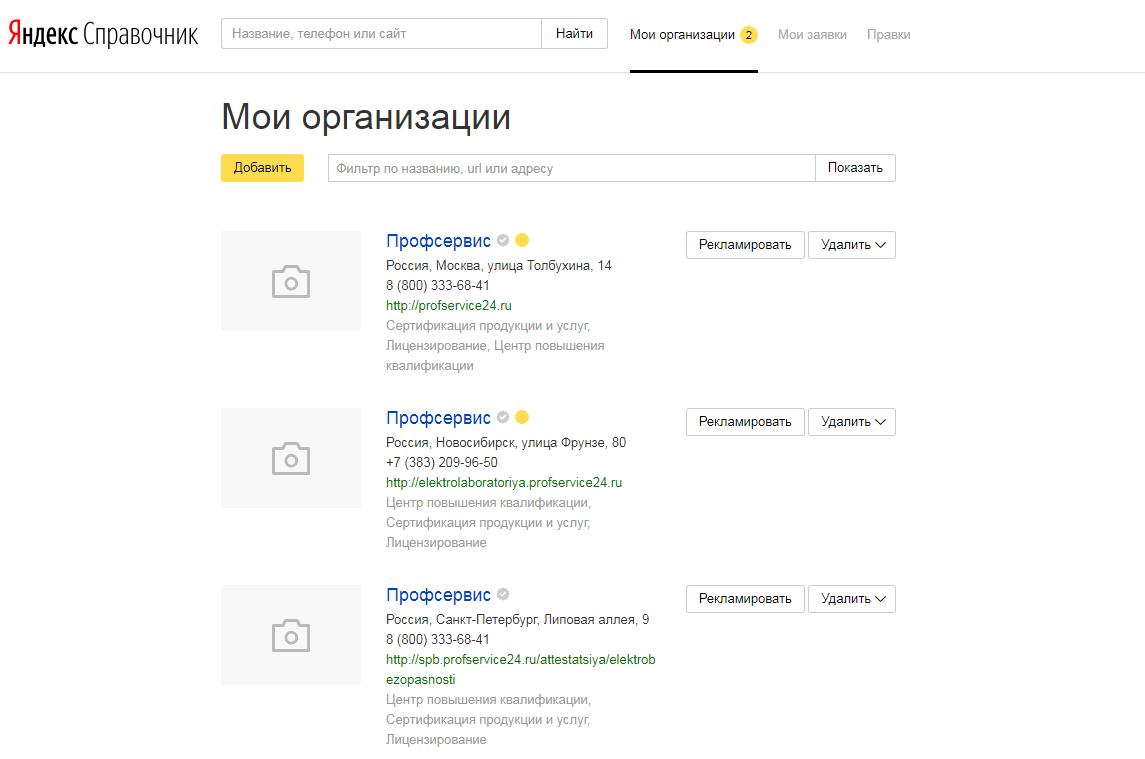The width and height of the screenshot is (1145, 759).
Task: Click the yellow status dot on Moscow Профсервис
Action: coord(522,240)
